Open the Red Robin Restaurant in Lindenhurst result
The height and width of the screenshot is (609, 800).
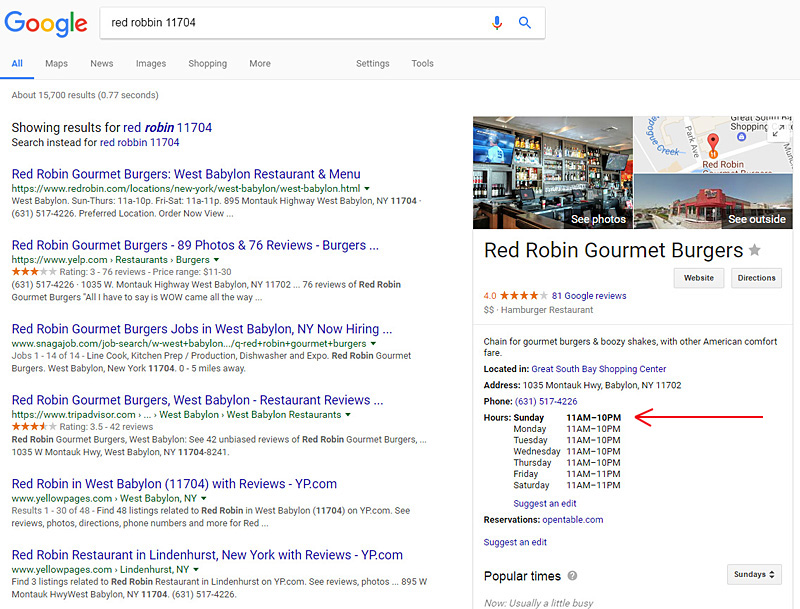point(207,555)
